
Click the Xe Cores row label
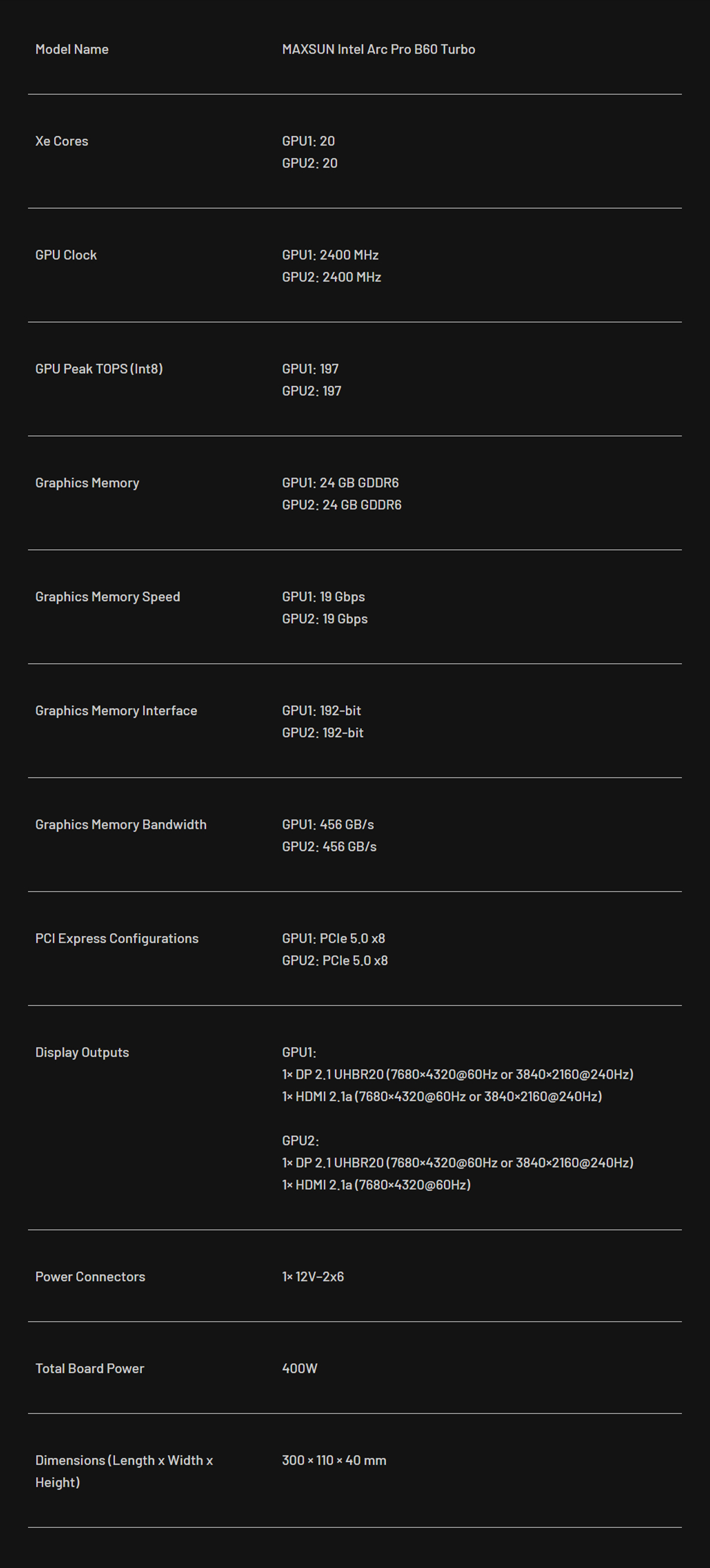click(62, 141)
